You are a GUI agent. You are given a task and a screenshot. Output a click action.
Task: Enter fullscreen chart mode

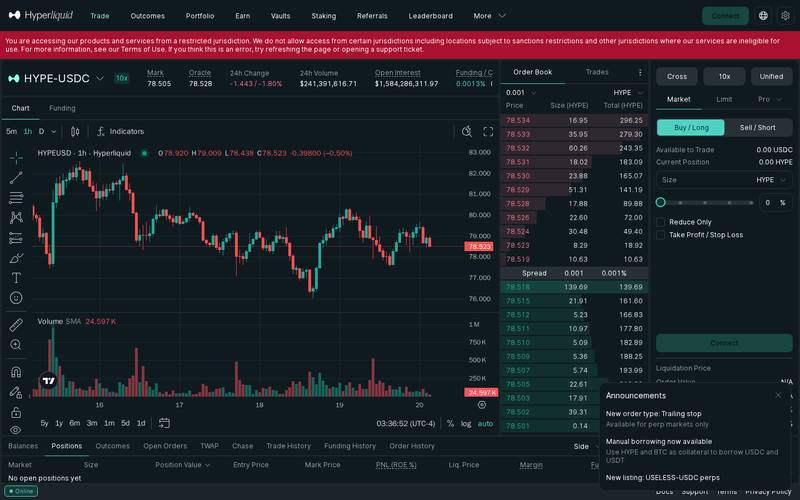(x=488, y=132)
